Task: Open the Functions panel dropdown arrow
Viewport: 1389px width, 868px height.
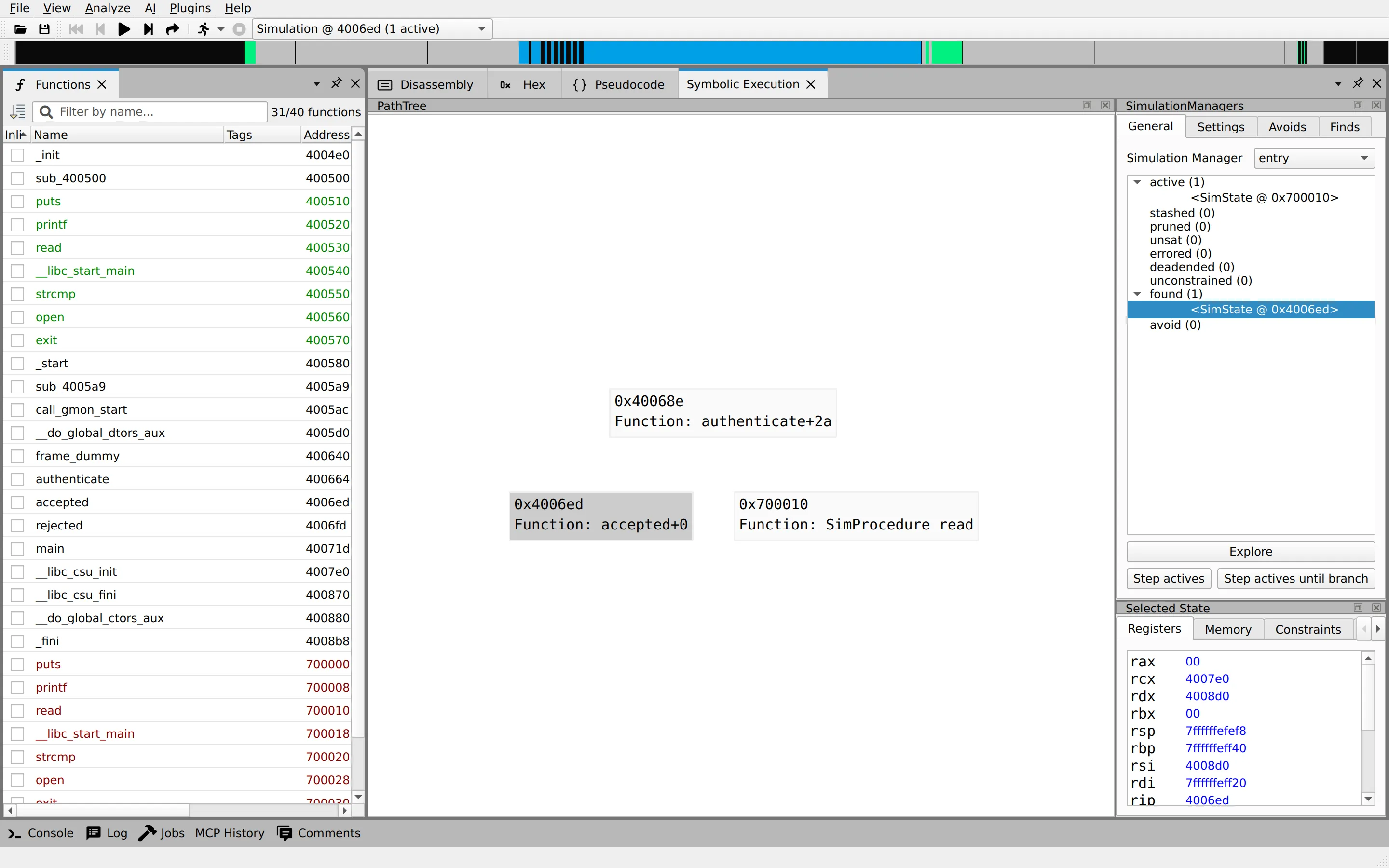Action: [317, 84]
